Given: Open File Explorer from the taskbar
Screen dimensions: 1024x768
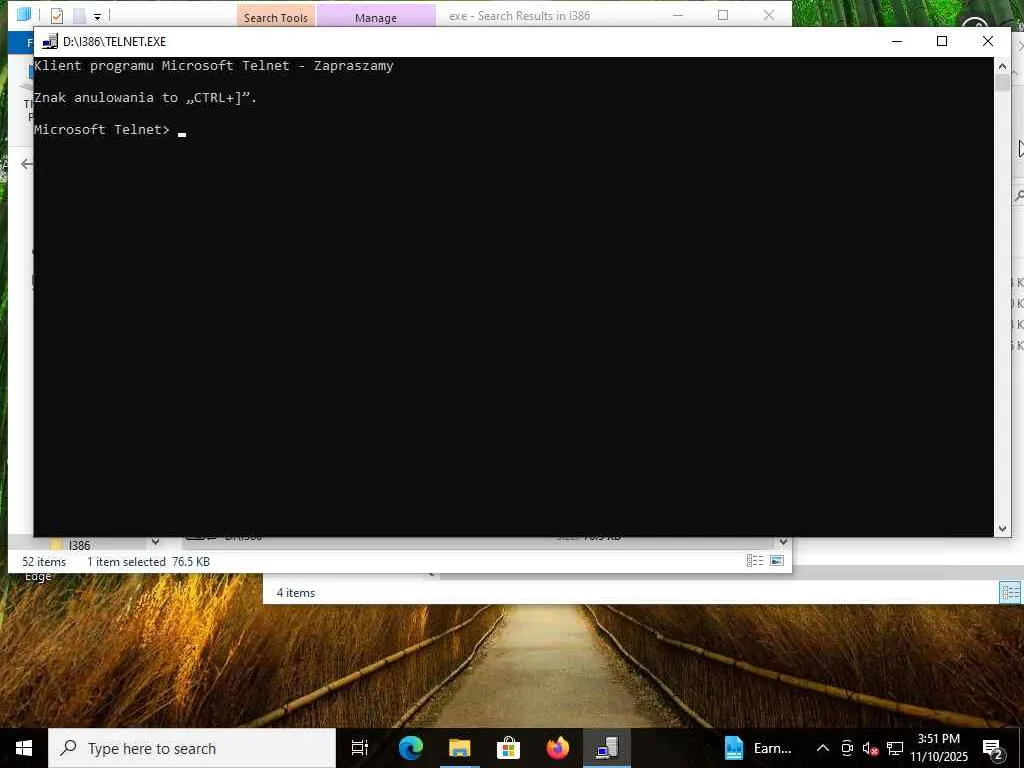Looking at the screenshot, I should coord(460,748).
